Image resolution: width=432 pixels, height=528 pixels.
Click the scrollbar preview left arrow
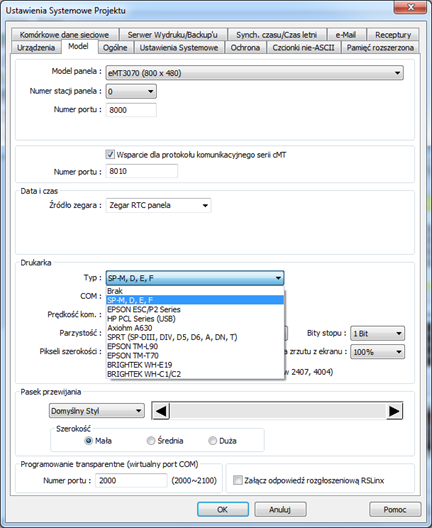161,411
